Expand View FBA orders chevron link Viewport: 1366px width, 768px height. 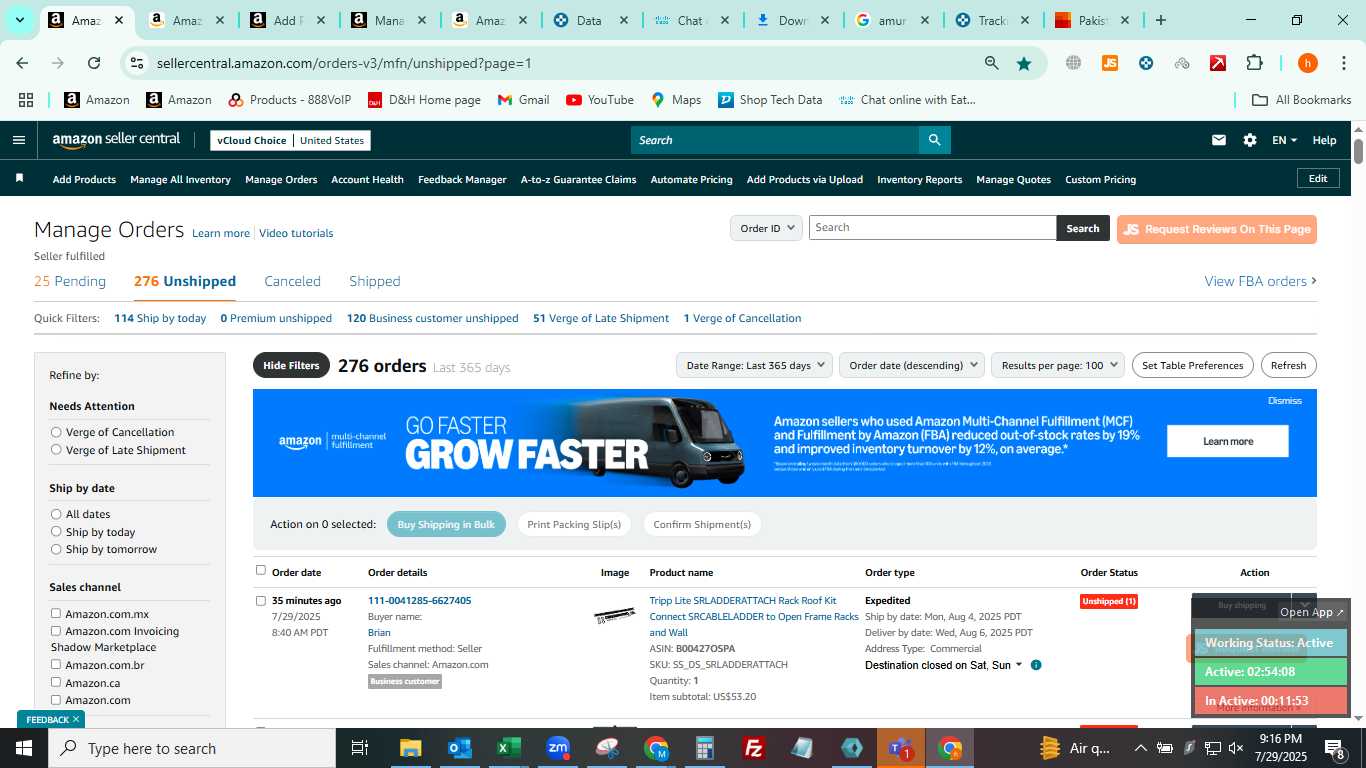click(1260, 281)
